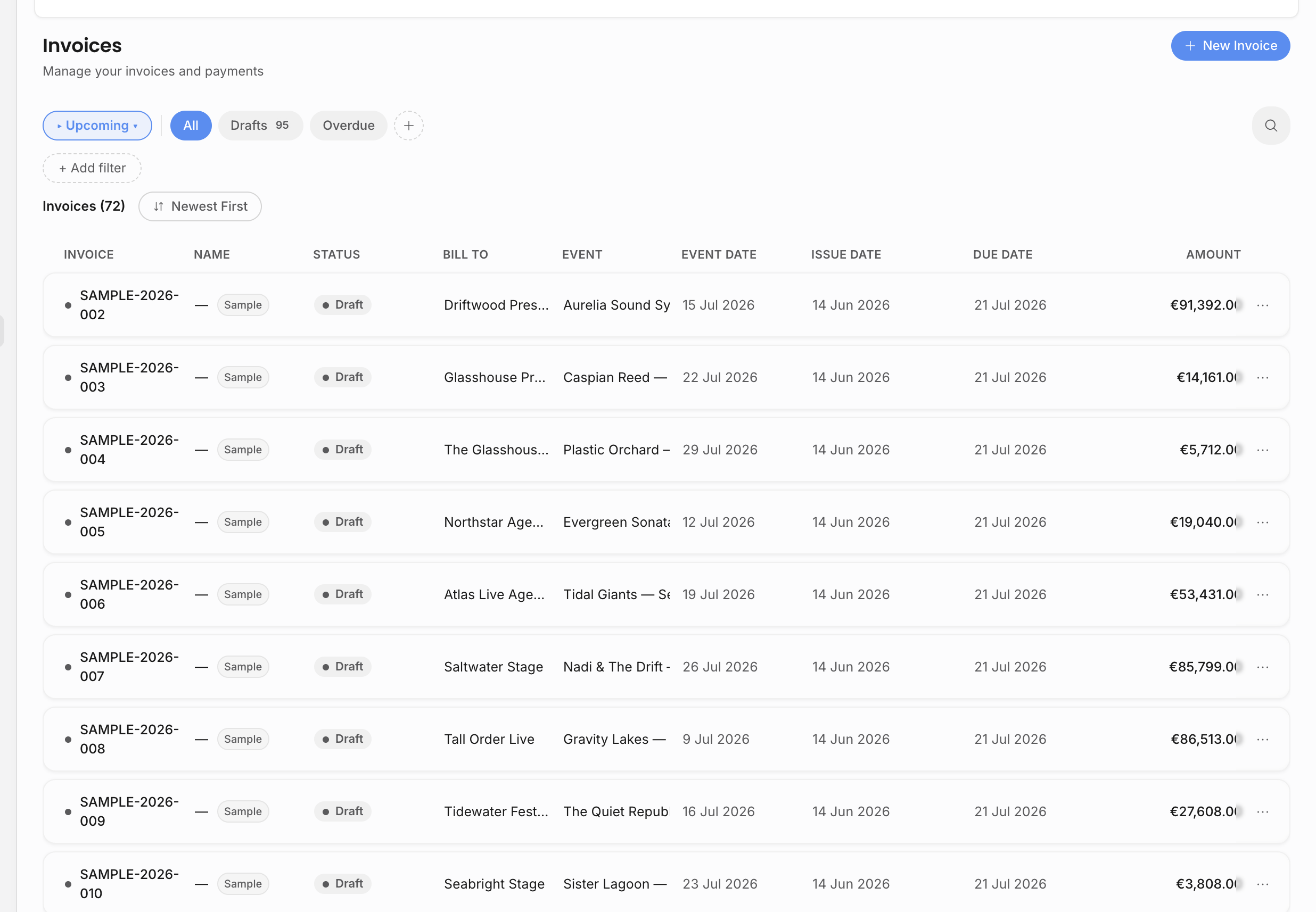Click the BILL TO column header
Image resolution: width=1316 pixels, height=912 pixels.
(465, 255)
